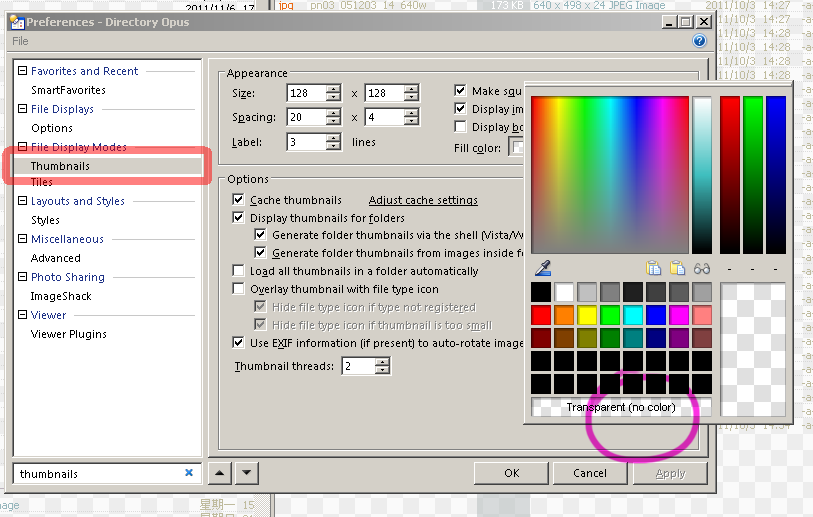Viewport: 813px width, 517px height.
Task: Collapse the File Displays category
Action: click(x=22, y=108)
